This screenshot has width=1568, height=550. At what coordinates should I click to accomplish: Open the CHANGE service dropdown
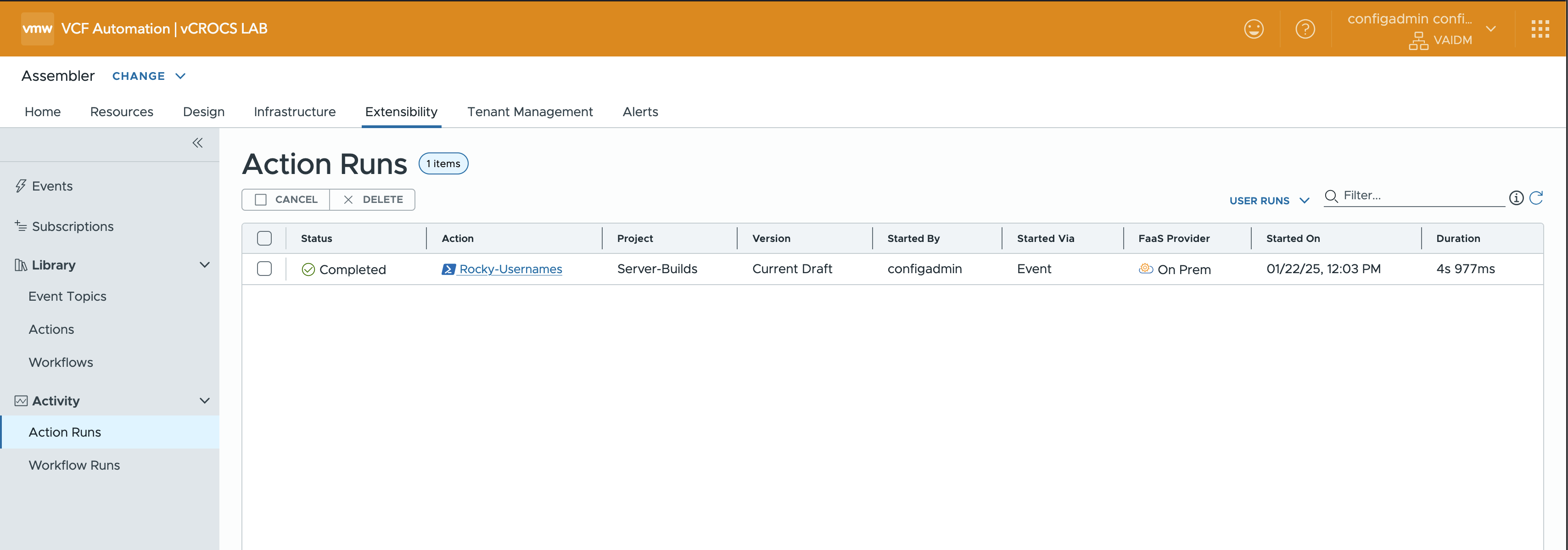[149, 76]
